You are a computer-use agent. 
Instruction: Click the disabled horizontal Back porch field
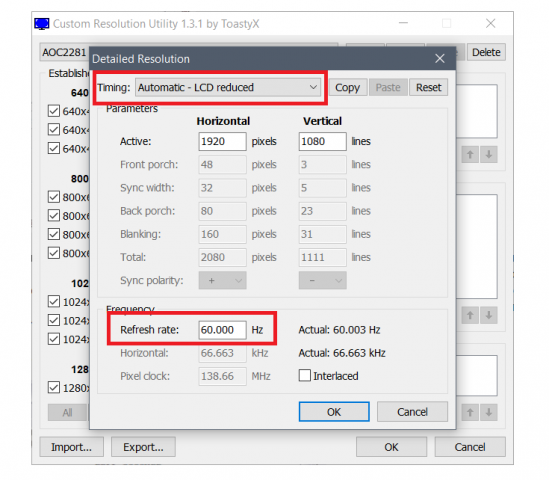point(222,211)
